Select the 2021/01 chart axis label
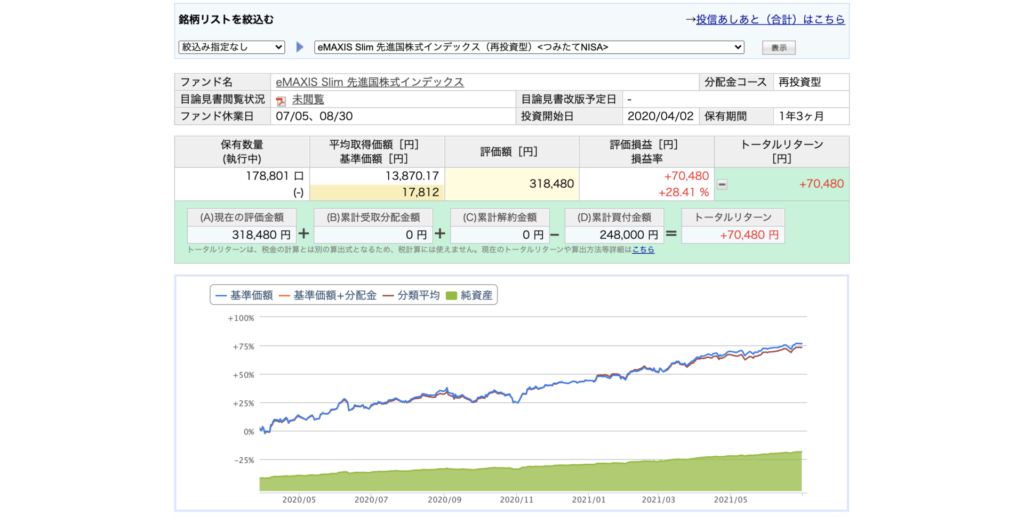The width and height of the screenshot is (1024, 516). pos(588,500)
